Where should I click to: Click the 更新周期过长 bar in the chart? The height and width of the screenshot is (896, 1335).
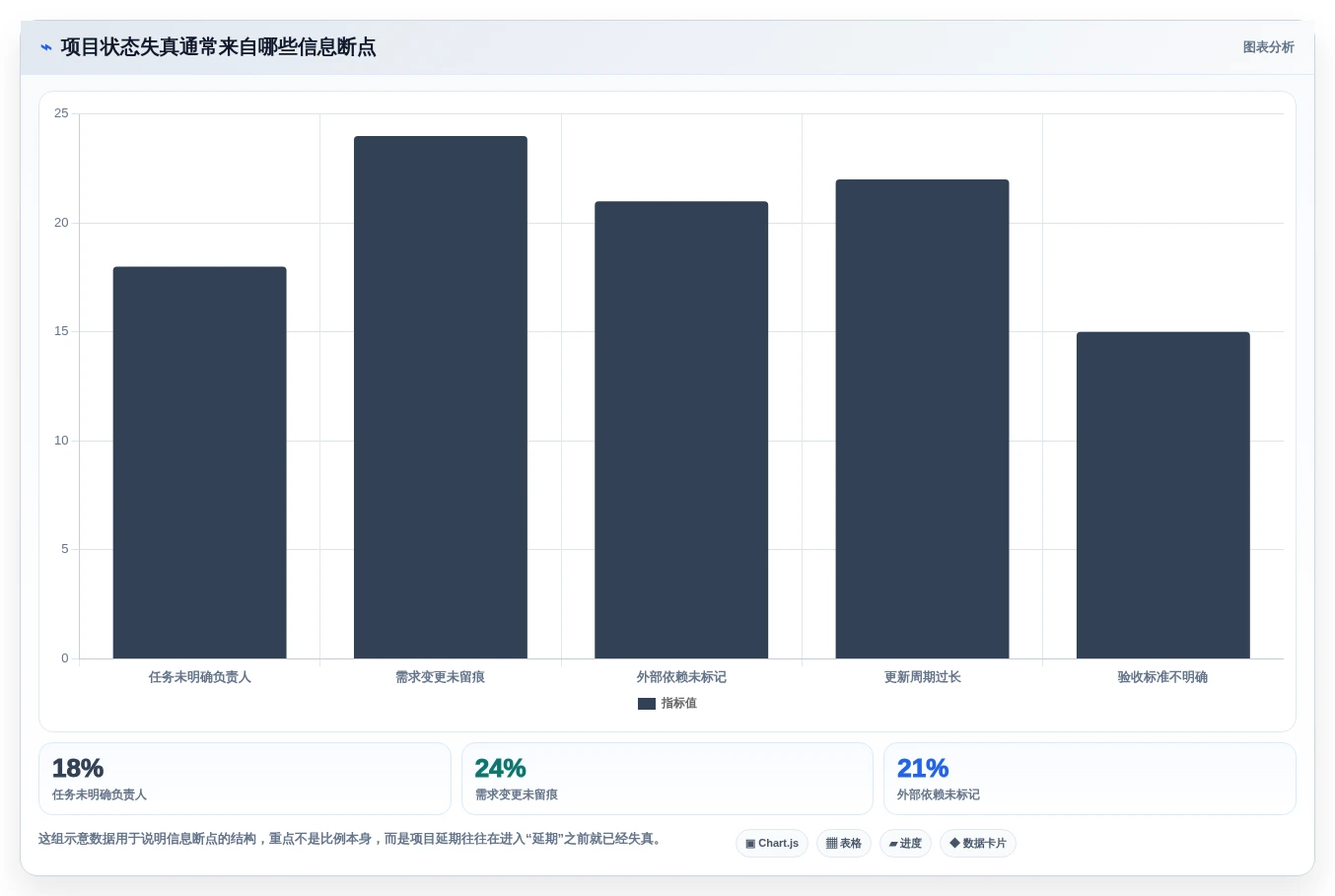pyautogui.click(x=922, y=419)
